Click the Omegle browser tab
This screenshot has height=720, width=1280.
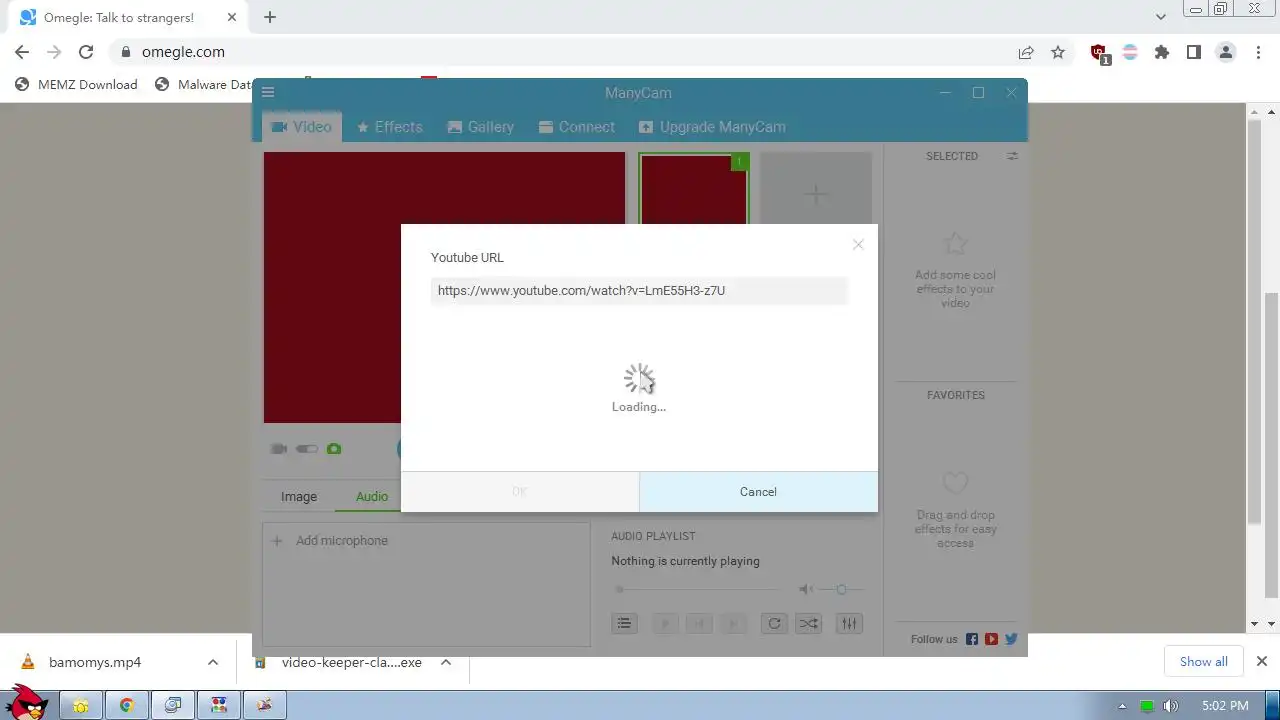click(125, 17)
